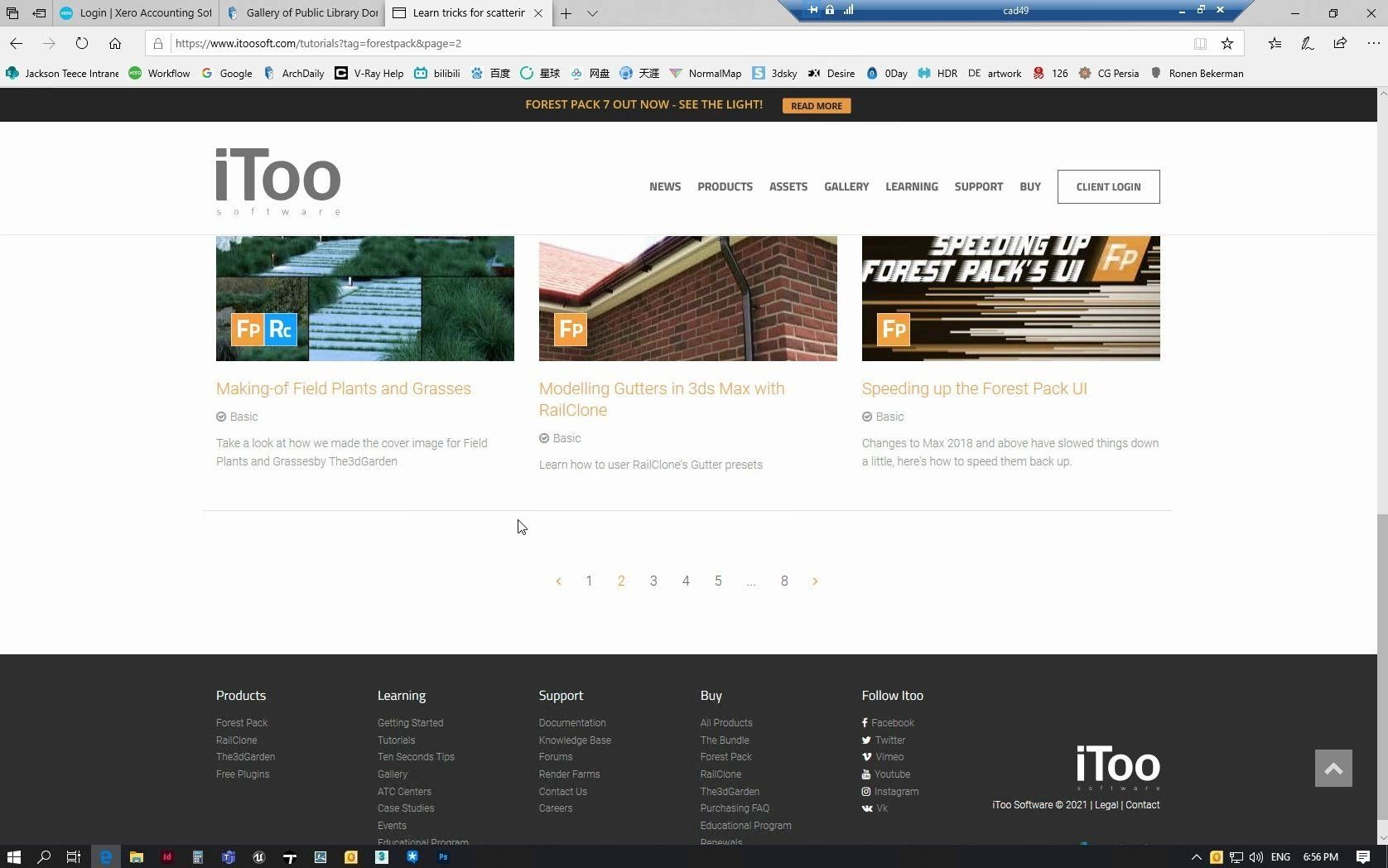
Task: Open the notification center icon
Action: tap(1363, 857)
